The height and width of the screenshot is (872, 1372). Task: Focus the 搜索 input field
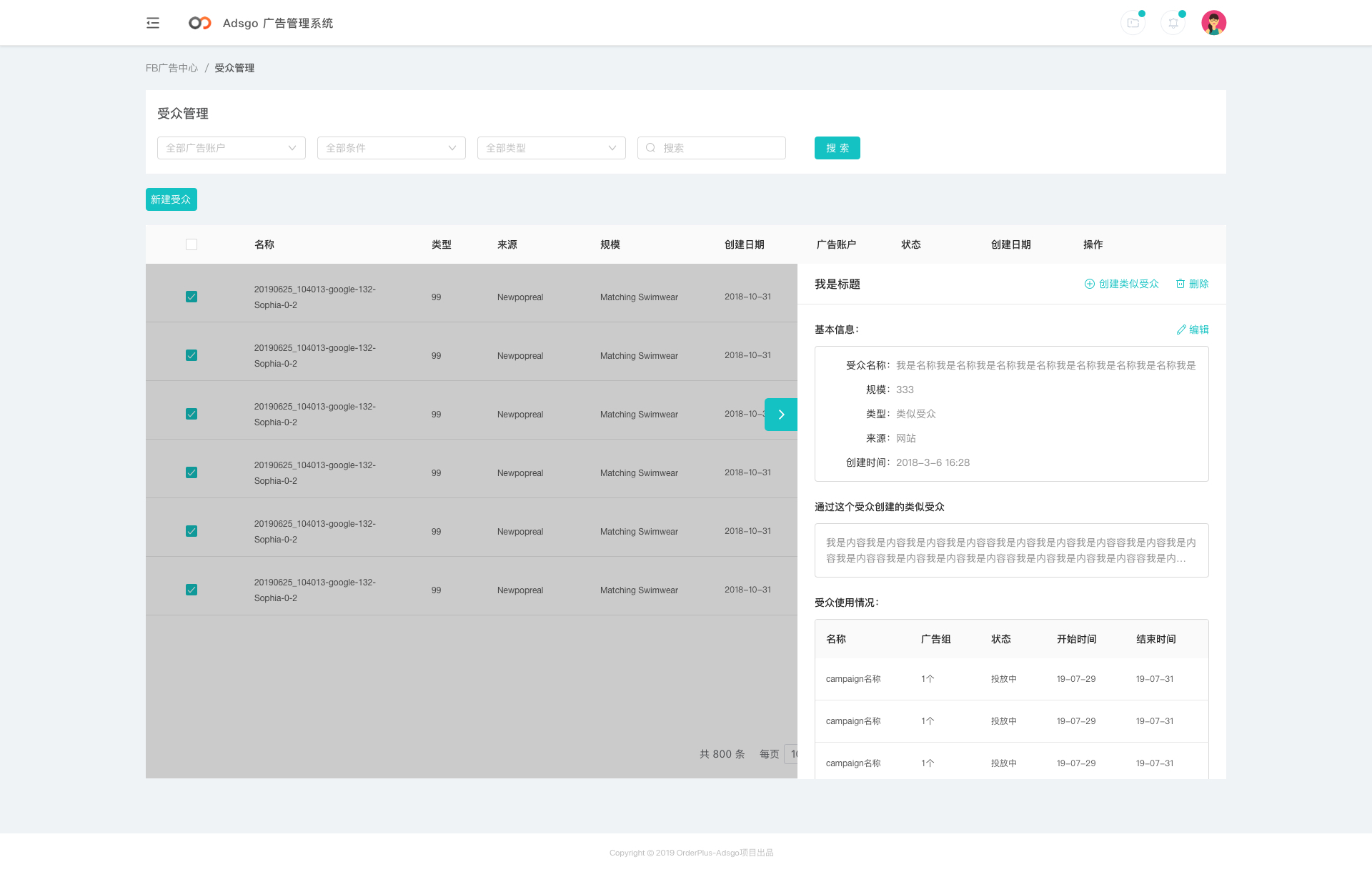[712, 148]
